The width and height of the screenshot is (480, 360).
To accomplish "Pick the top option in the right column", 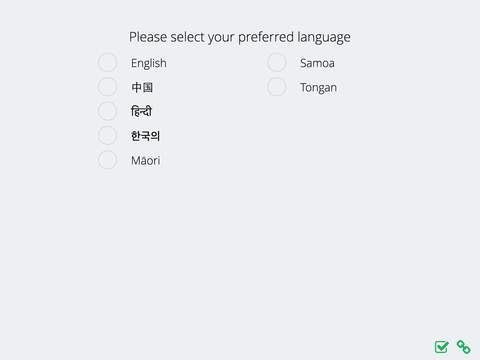I will point(276,62).
